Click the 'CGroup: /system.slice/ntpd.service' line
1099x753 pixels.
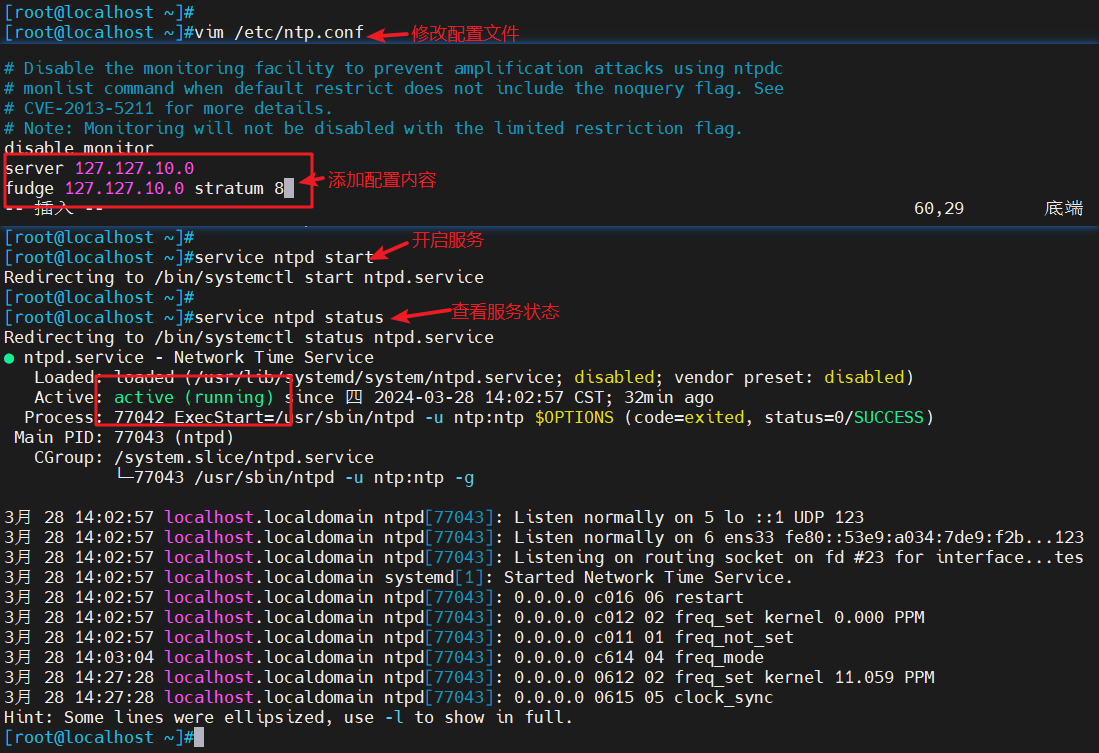click(x=204, y=457)
